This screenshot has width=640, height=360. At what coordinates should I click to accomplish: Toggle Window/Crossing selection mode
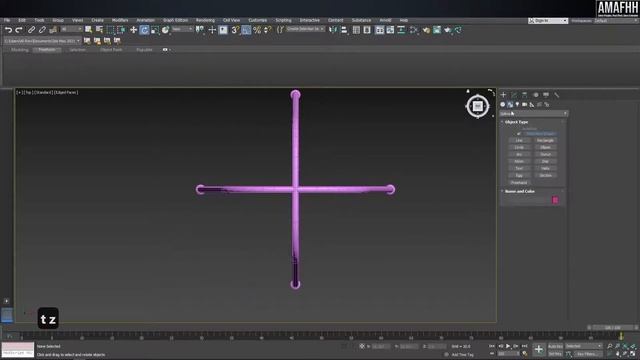(121, 30)
